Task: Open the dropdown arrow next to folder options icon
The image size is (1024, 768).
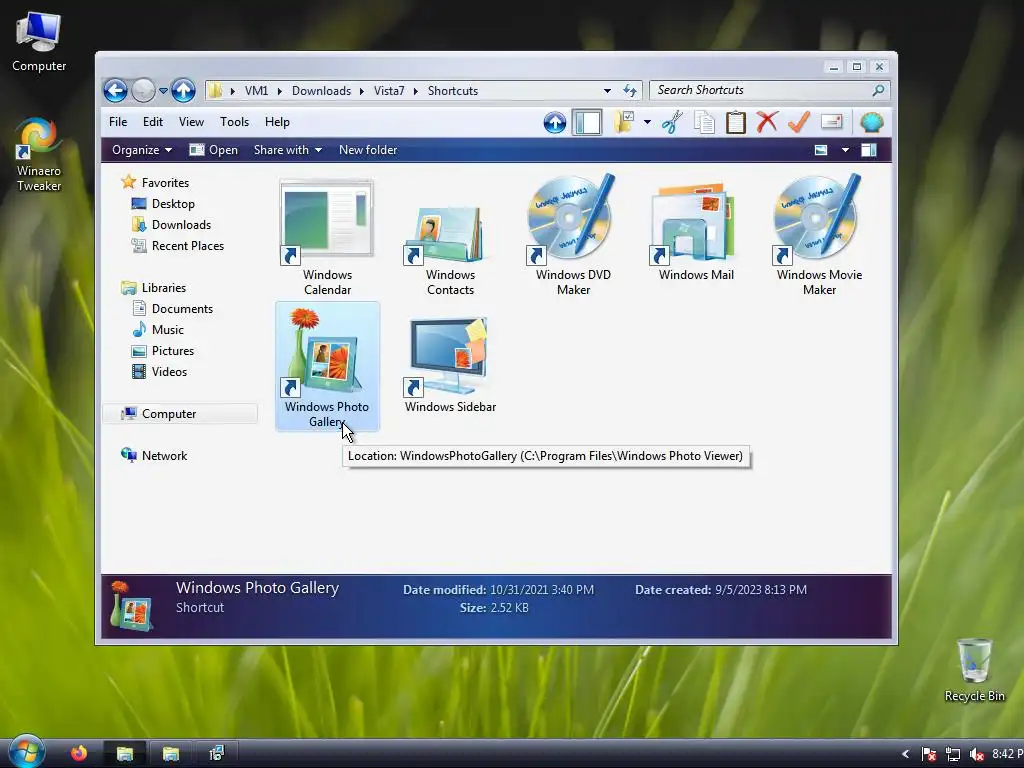Action: [x=647, y=122]
